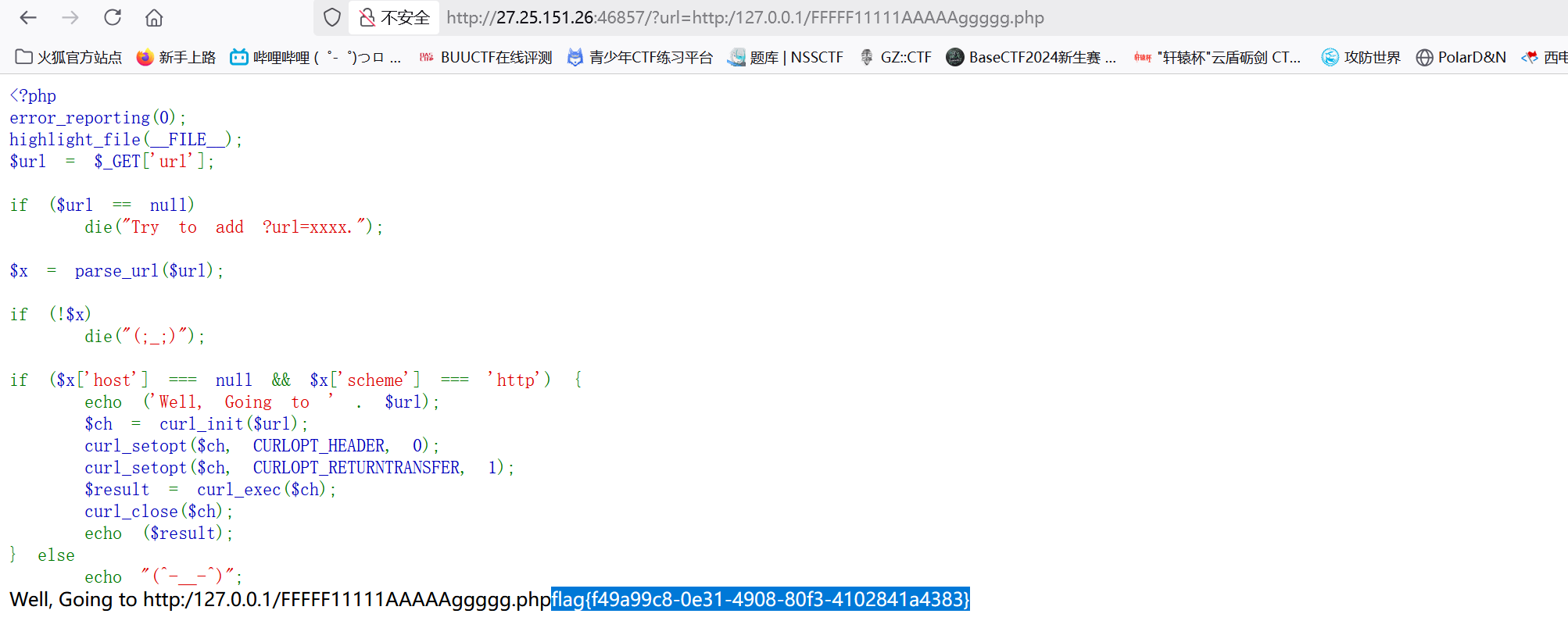Reload the current page

[x=113, y=17]
